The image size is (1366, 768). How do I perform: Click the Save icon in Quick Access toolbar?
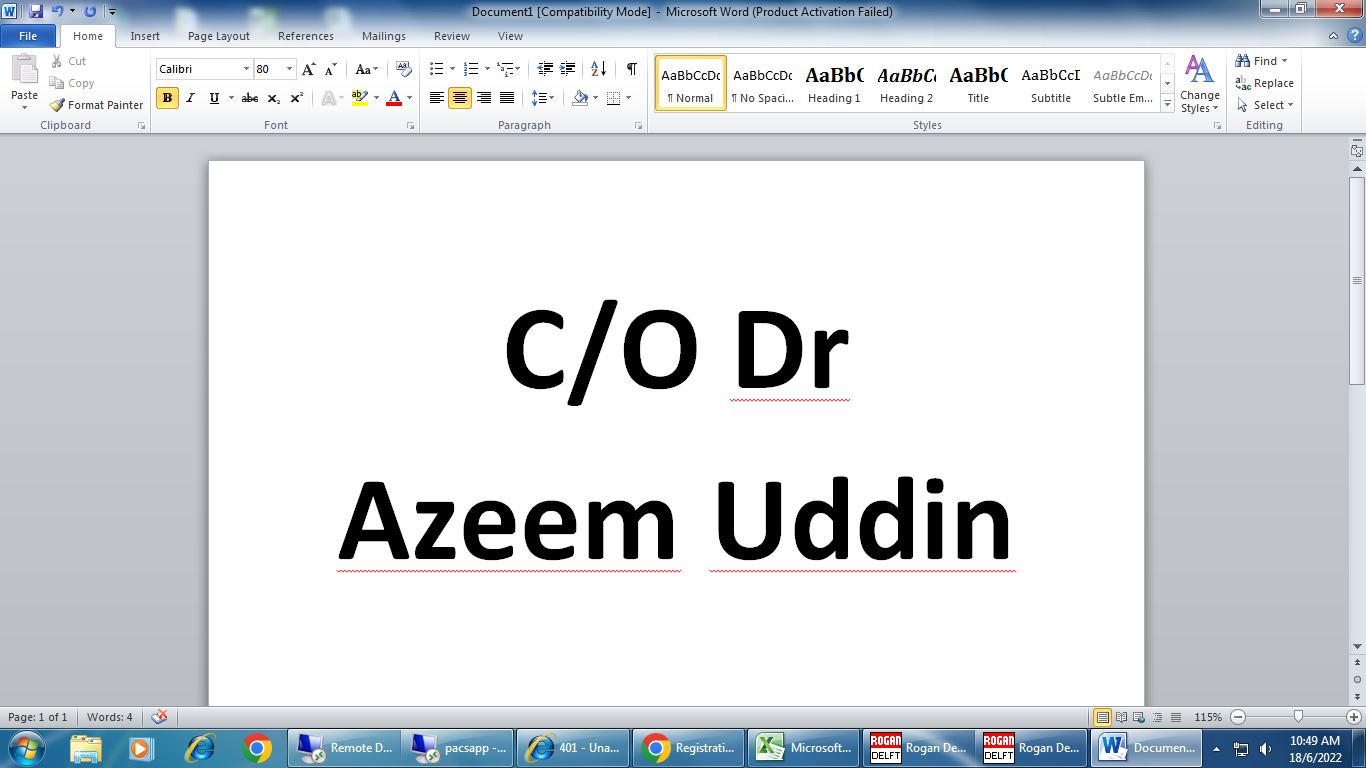point(36,11)
